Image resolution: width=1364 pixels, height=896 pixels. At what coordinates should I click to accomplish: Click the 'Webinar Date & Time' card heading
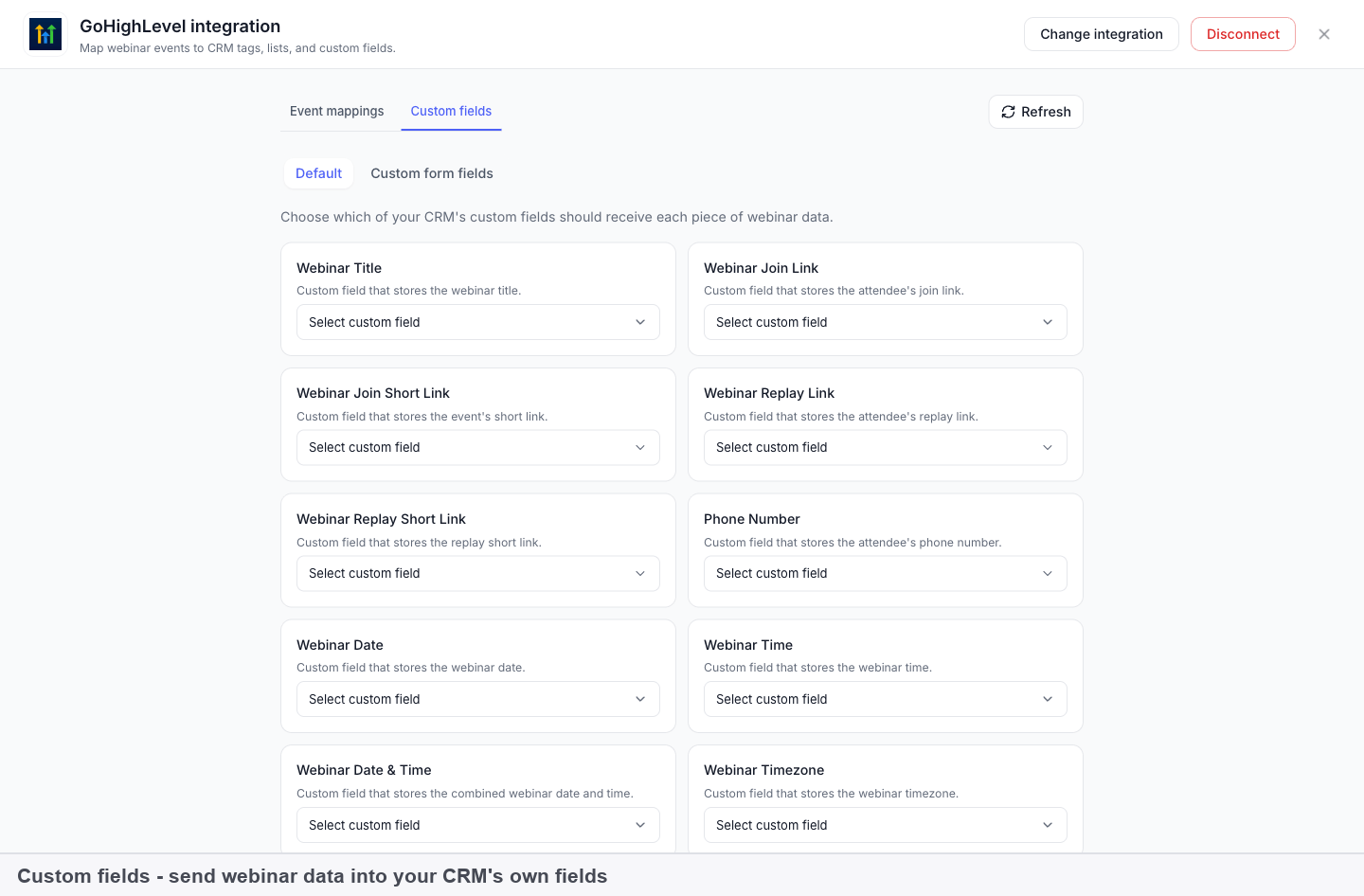coord(364,770)
